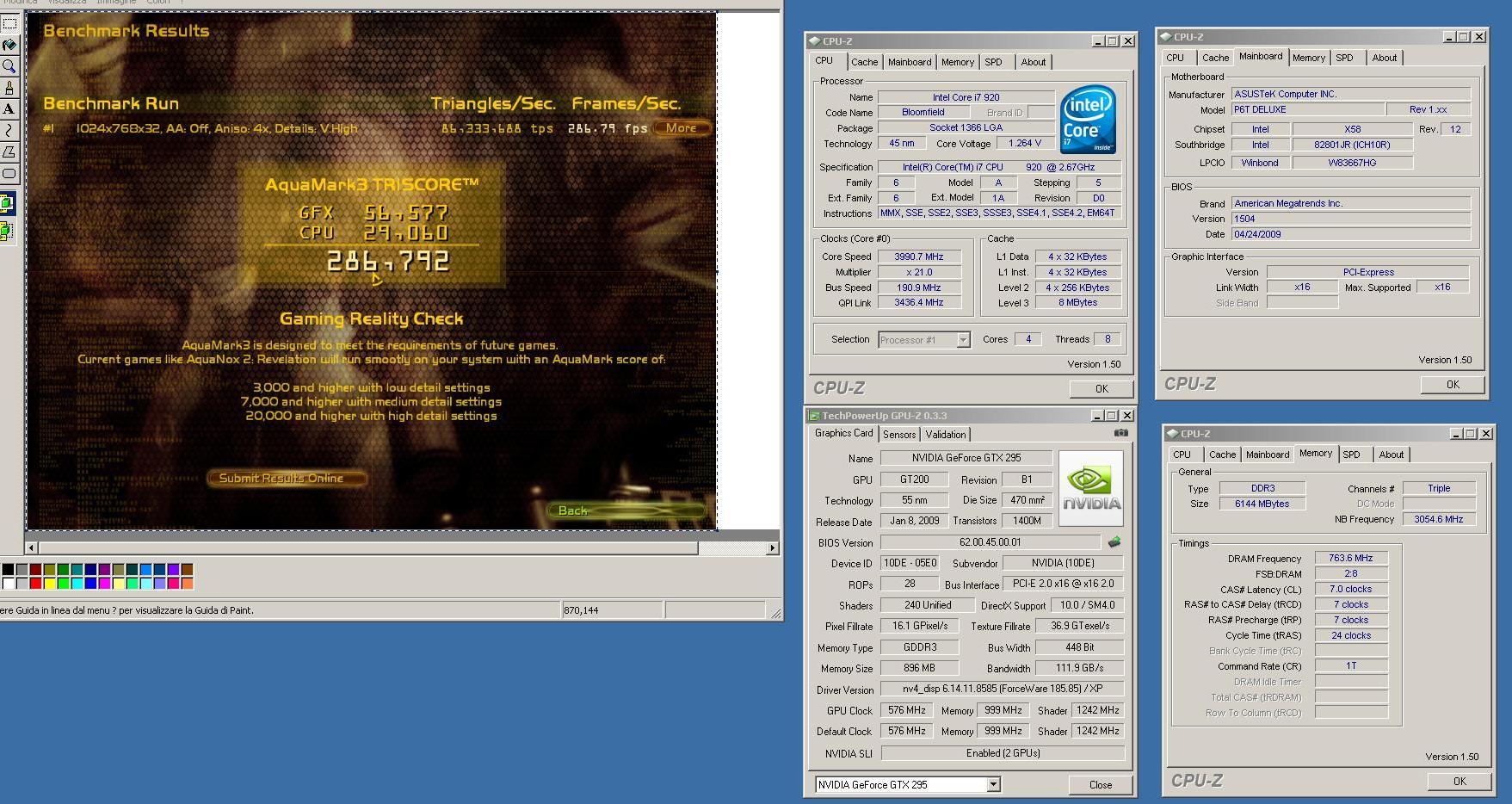Click the Core Speed value 3990.7 MHz
The width and height of the screenshot is (1512, 804).
918,257
